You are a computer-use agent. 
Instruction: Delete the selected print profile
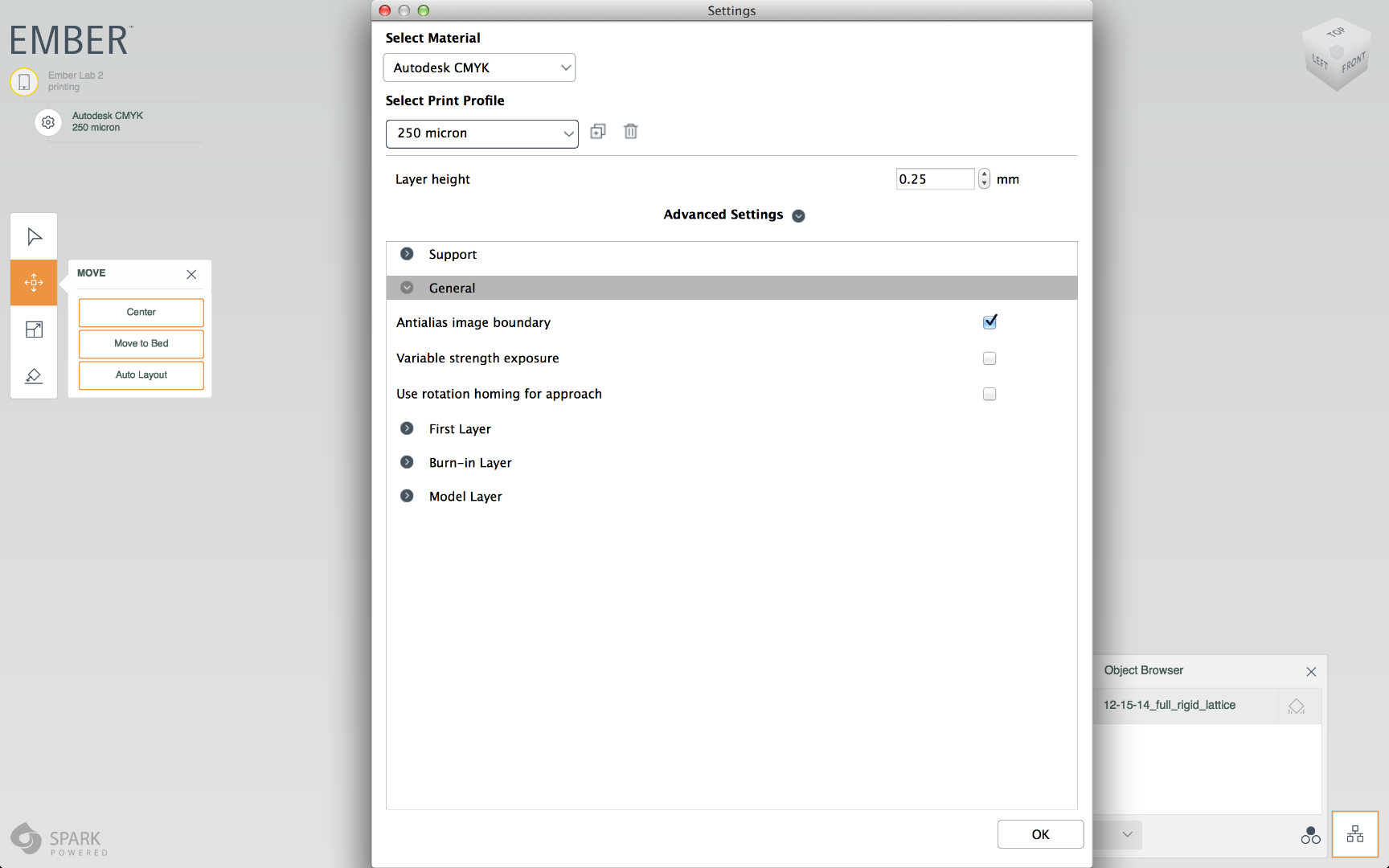pyautogui.click(x=631, y=132)
